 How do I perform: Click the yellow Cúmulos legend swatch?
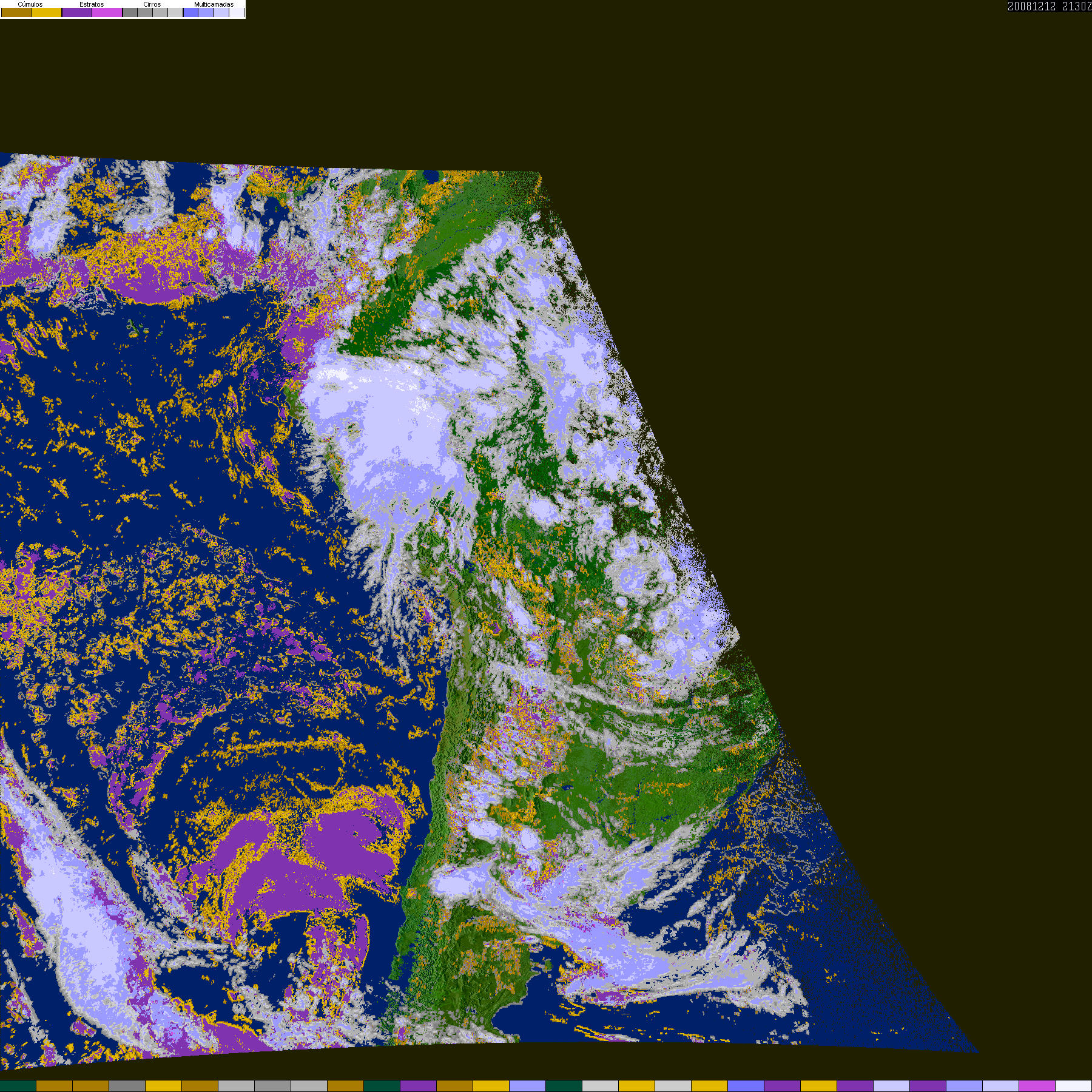(47, 12)
